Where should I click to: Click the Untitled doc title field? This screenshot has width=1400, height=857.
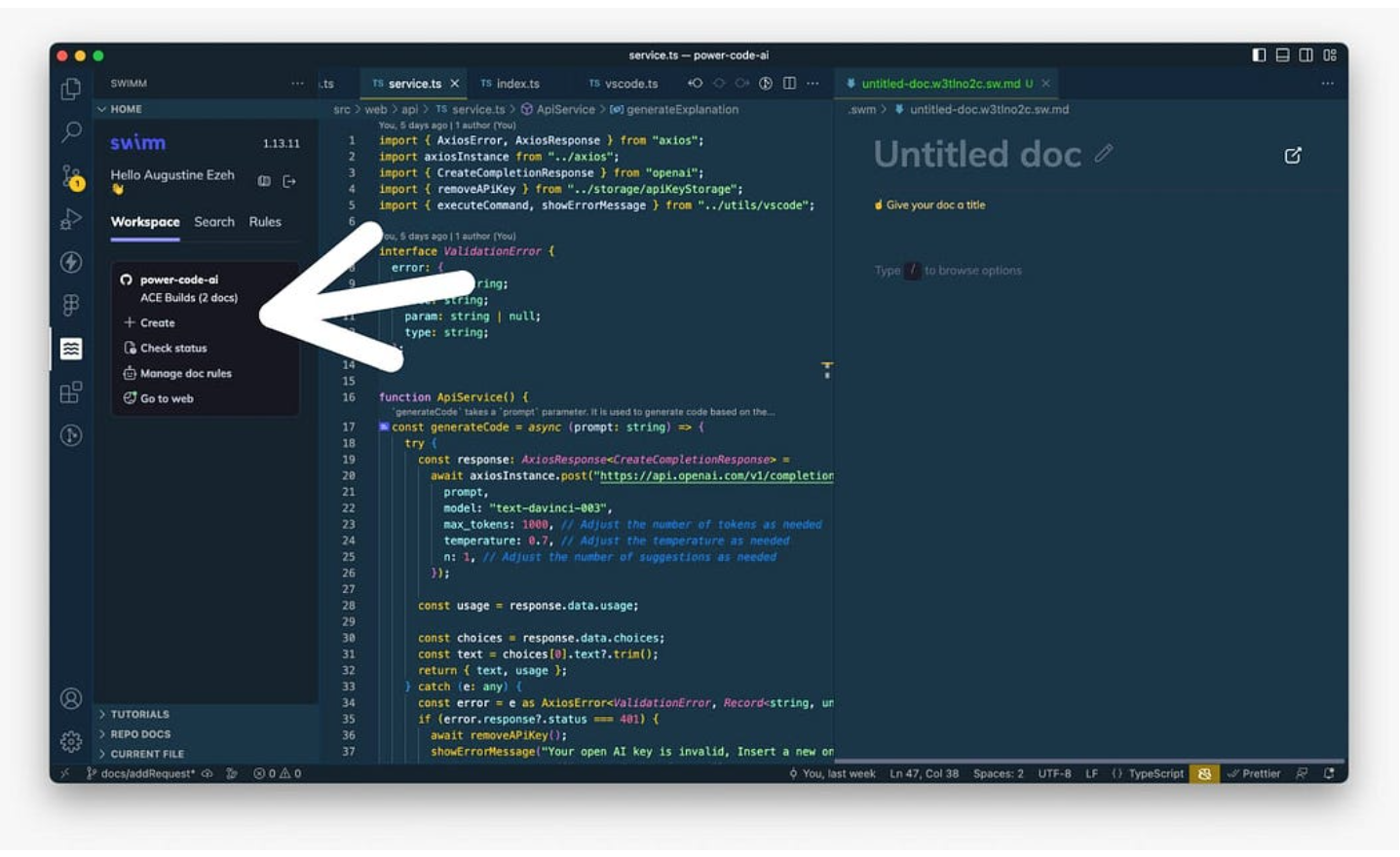pos(977,154)
